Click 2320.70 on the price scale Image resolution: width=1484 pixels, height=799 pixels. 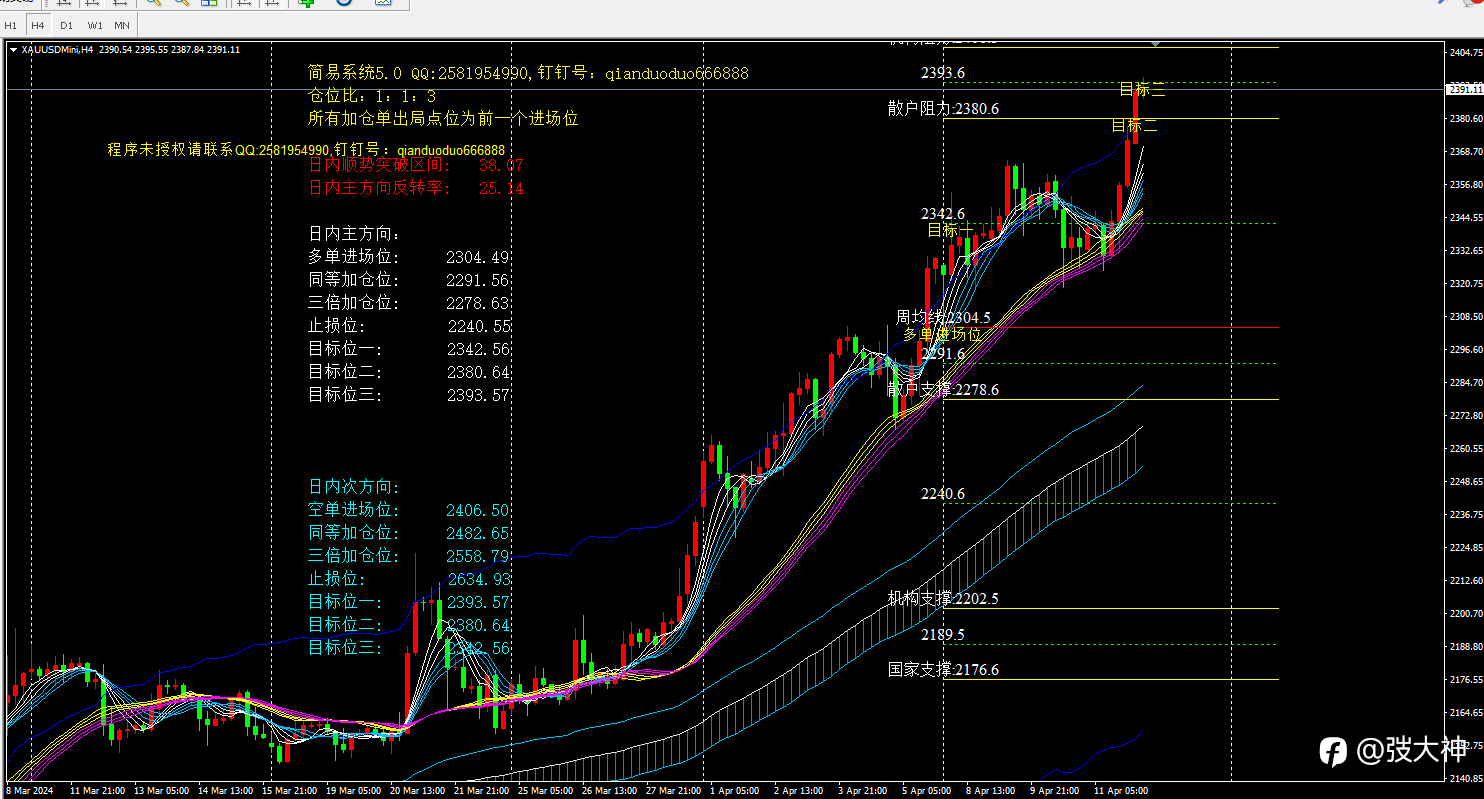pos(1465,283)
